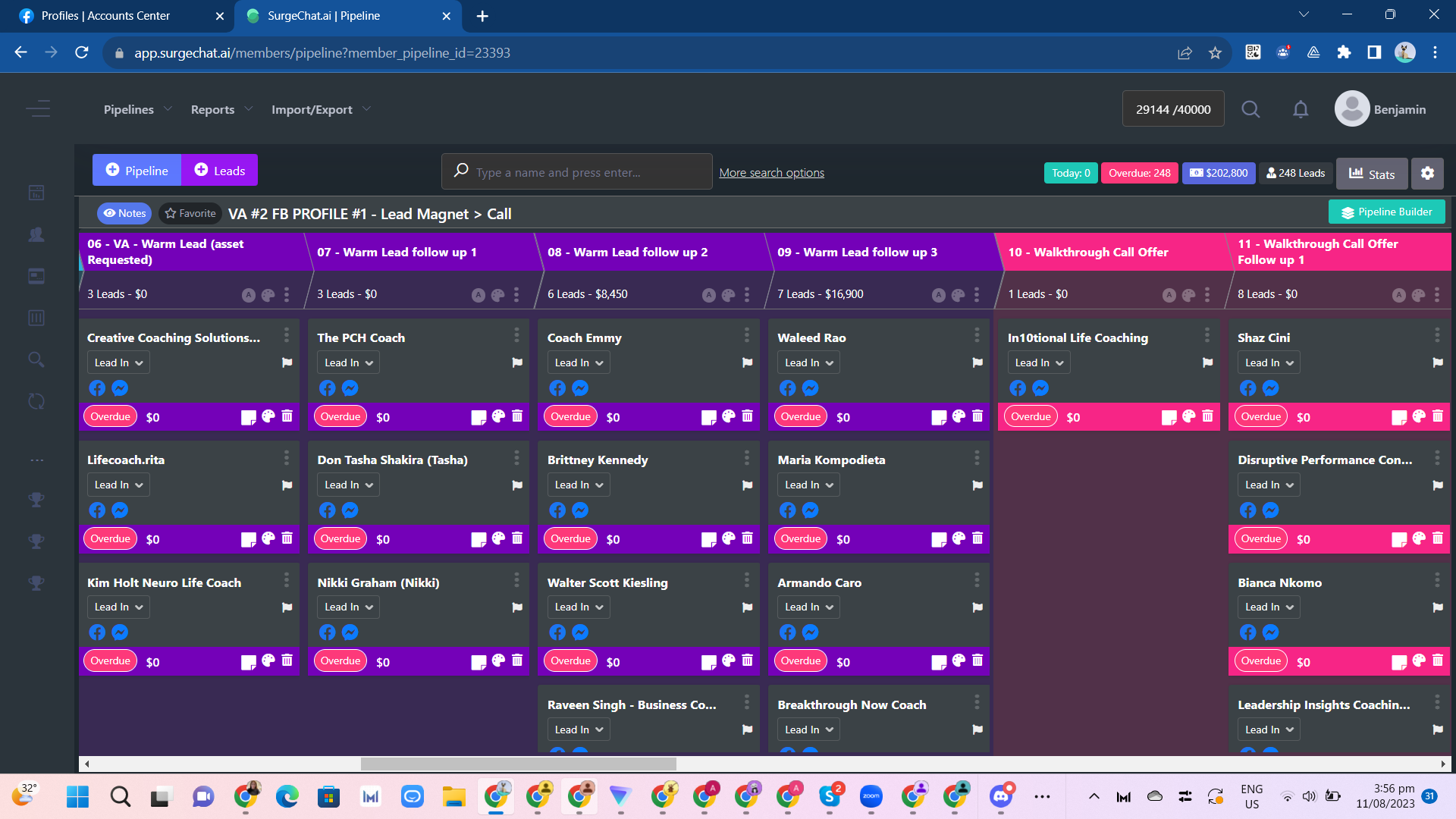Toggle Favorite star for this pipeline
The image size is (1456, 819).
(190, 213)
